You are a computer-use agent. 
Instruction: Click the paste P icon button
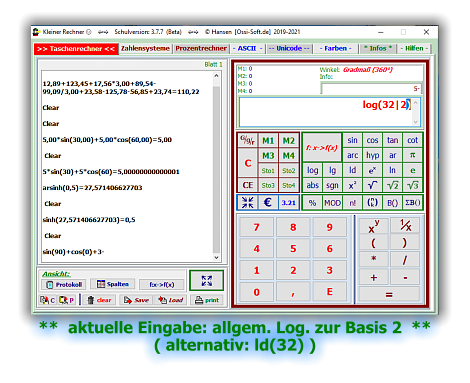[x=67, y=300]
